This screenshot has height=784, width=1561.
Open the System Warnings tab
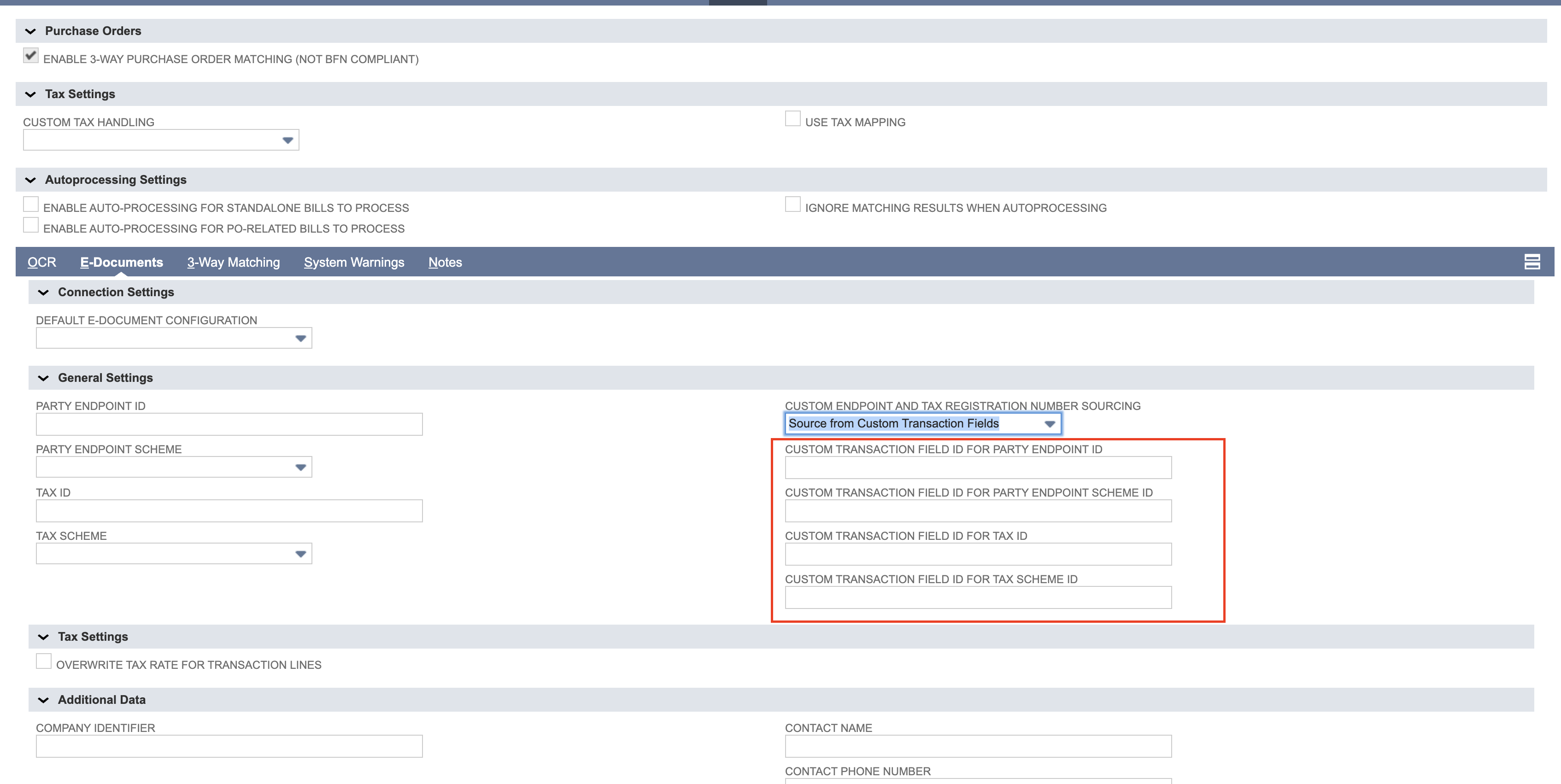click(354, 263)
